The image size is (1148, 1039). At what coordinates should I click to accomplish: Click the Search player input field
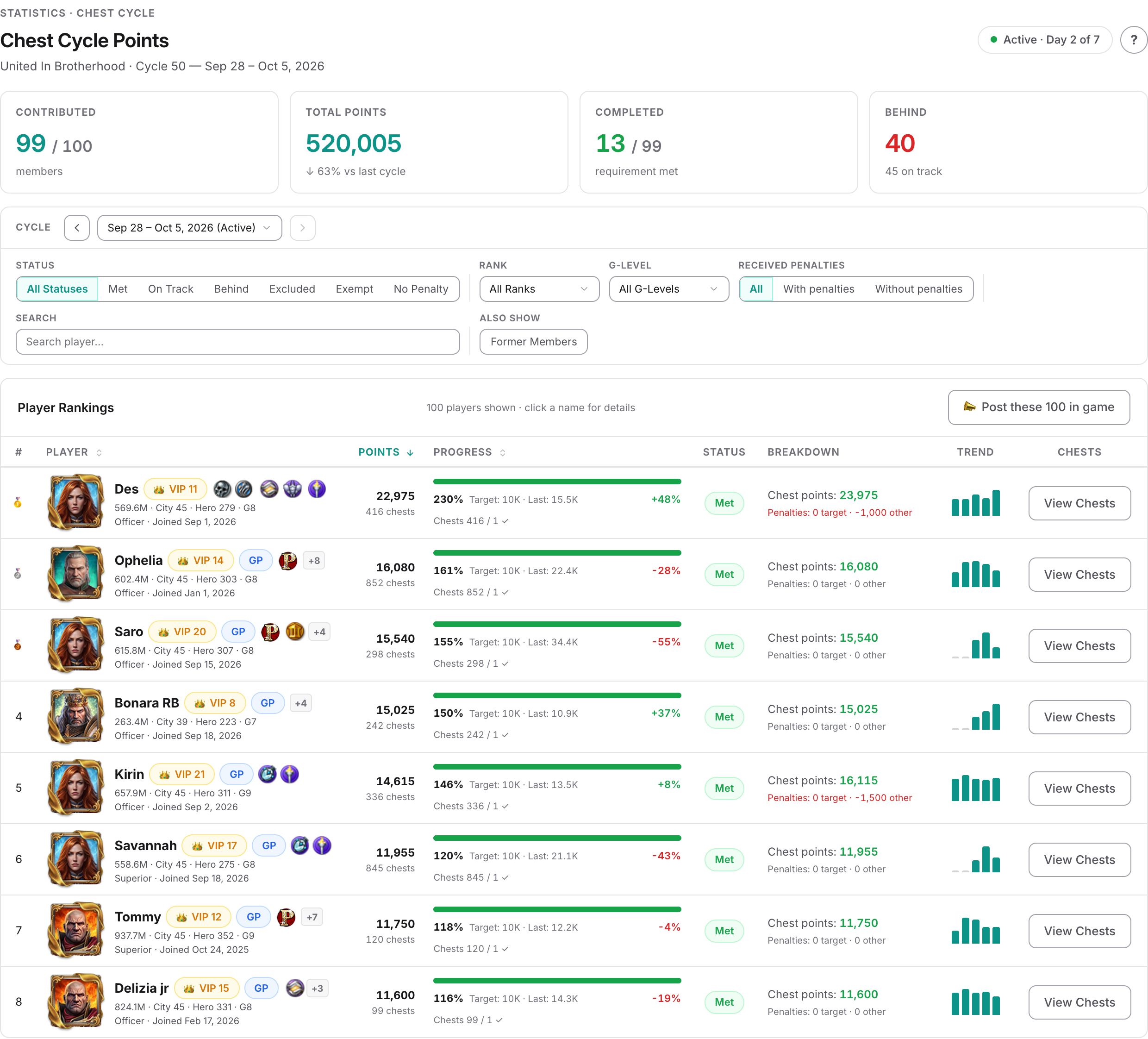[238, 342]
